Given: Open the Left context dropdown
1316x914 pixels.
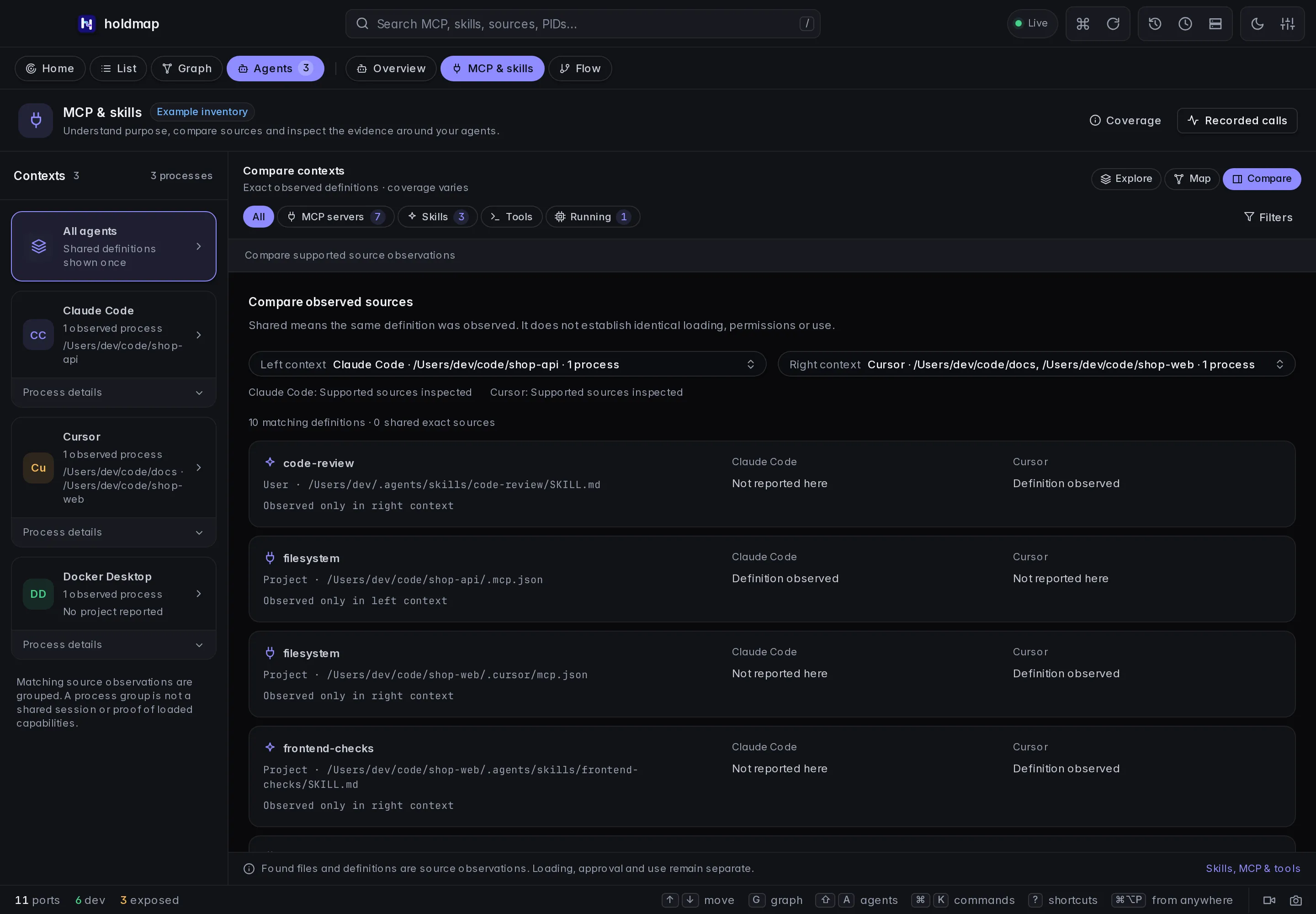Looking at the screenshot, I should tap(507, 364).
